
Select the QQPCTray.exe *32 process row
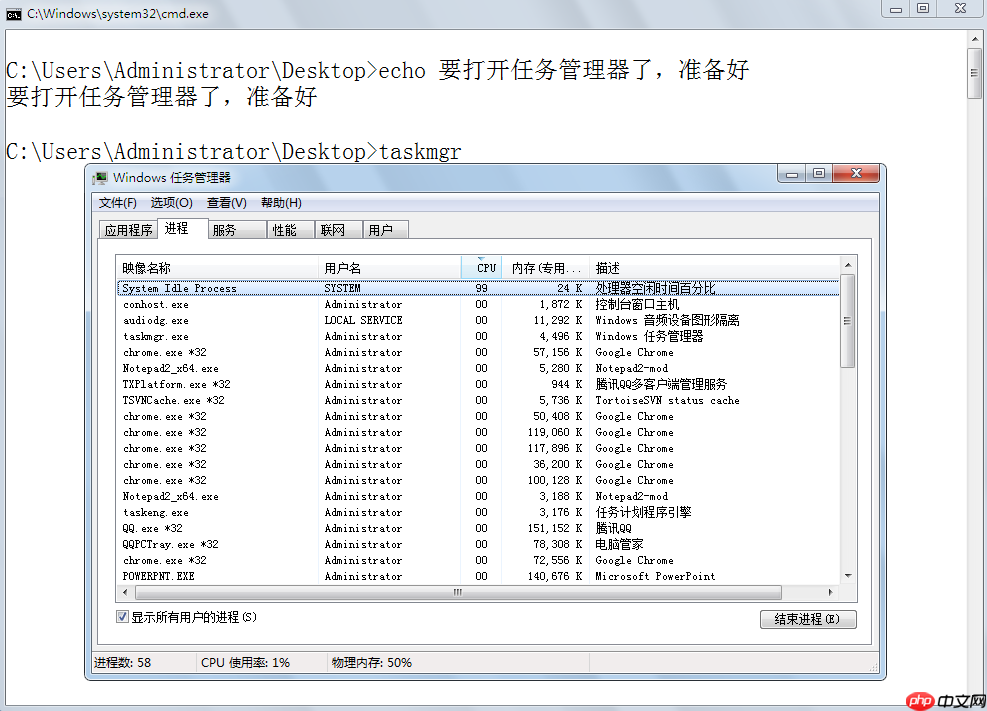pos(478,544)
